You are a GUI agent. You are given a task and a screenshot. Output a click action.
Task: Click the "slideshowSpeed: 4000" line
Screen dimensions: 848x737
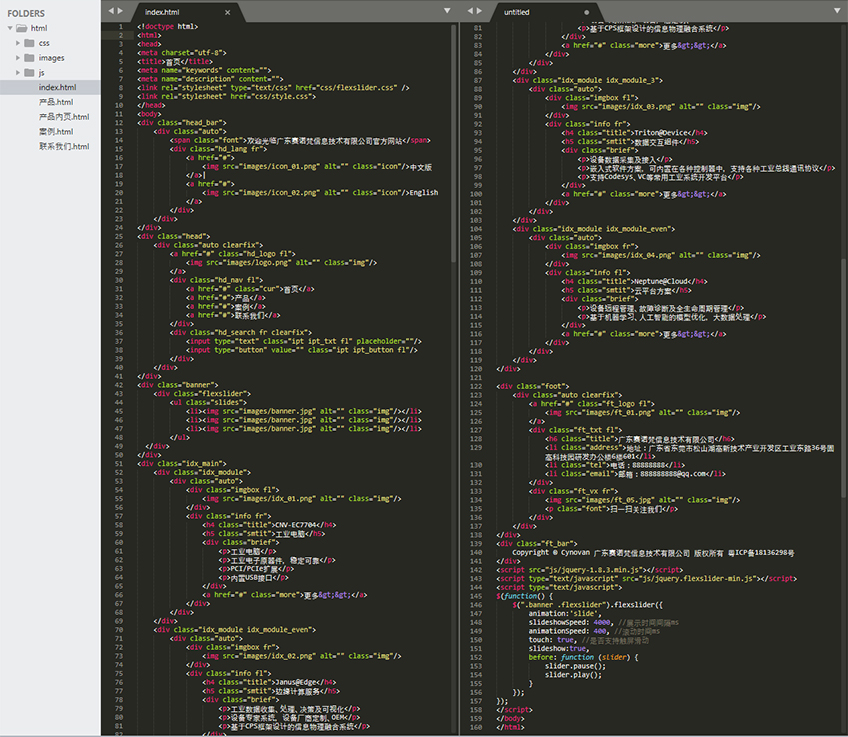(x=604, y=622)
